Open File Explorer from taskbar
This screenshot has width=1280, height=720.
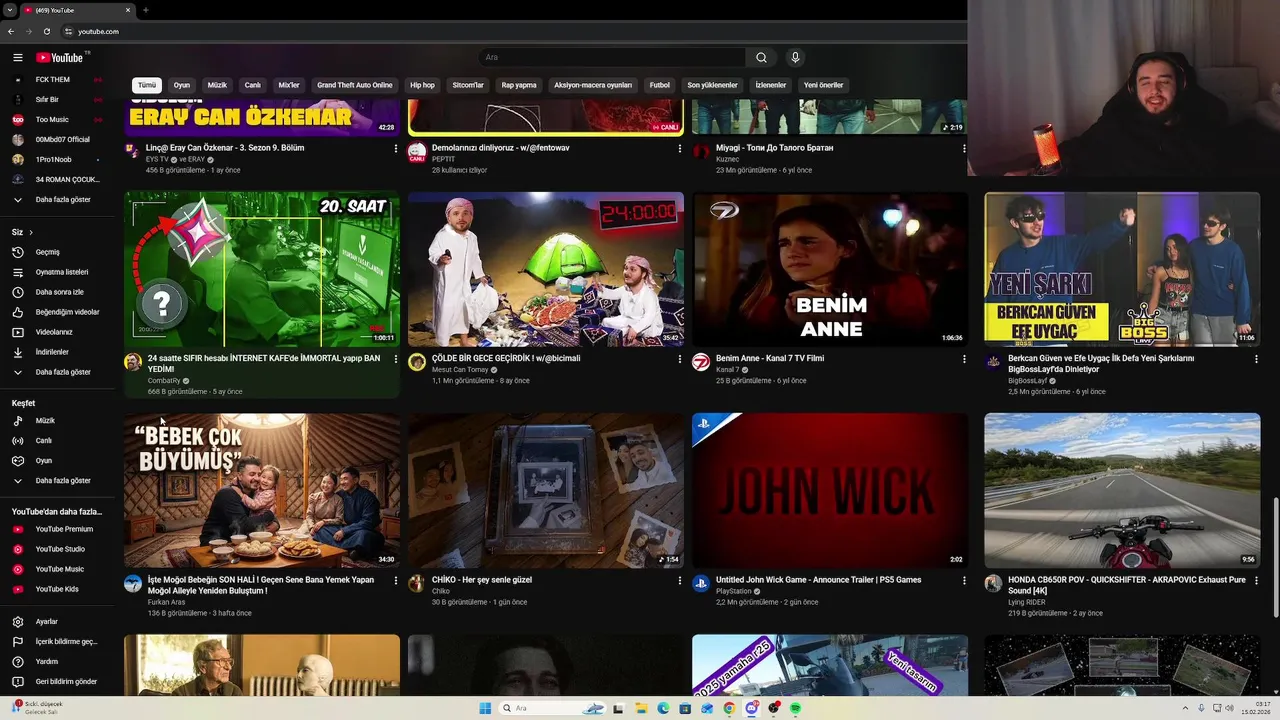tap(640, 708)
